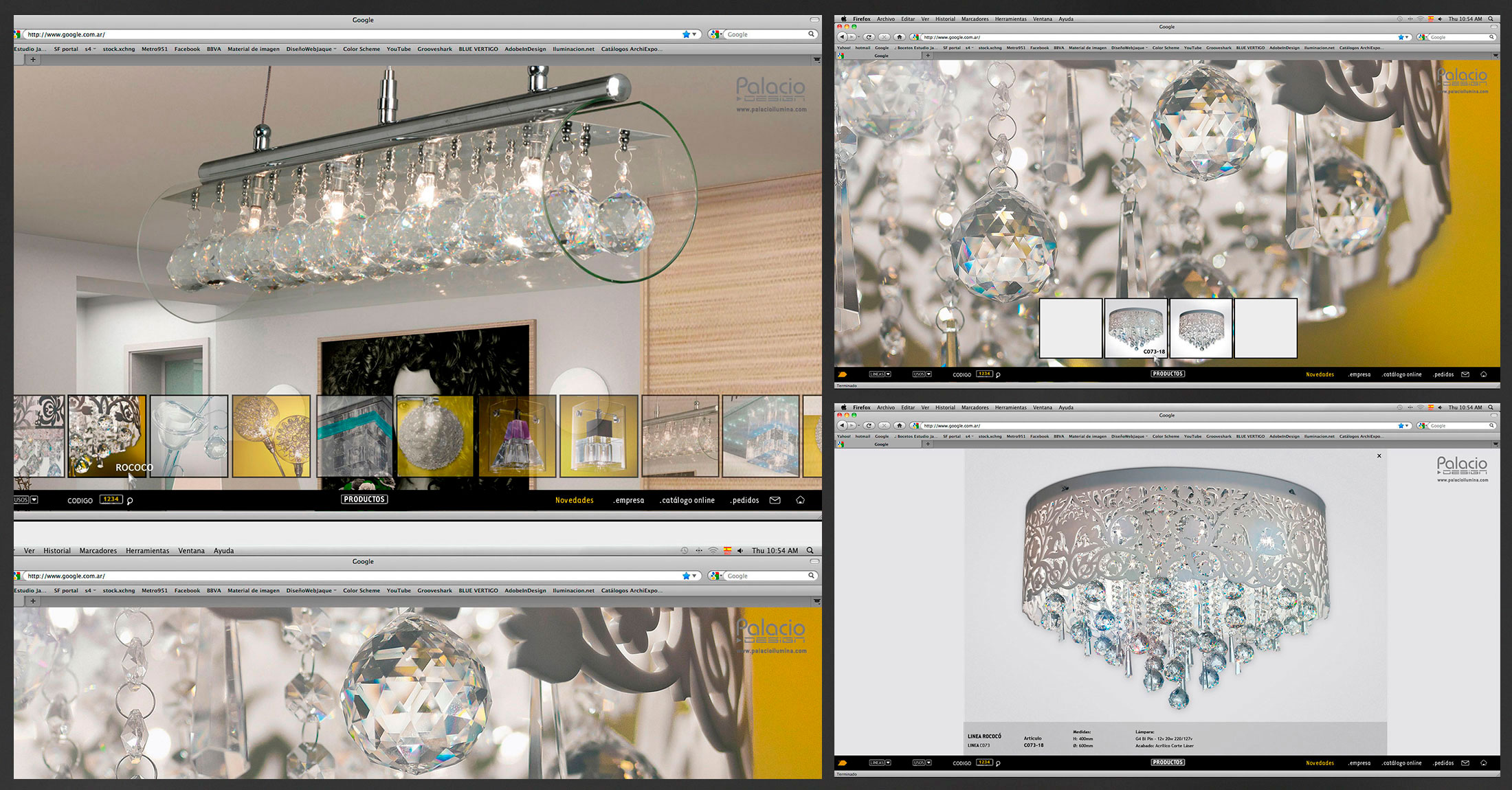
Task: Open the Marcadores menu in upper-right Firefox window
Action: point(975,19)
